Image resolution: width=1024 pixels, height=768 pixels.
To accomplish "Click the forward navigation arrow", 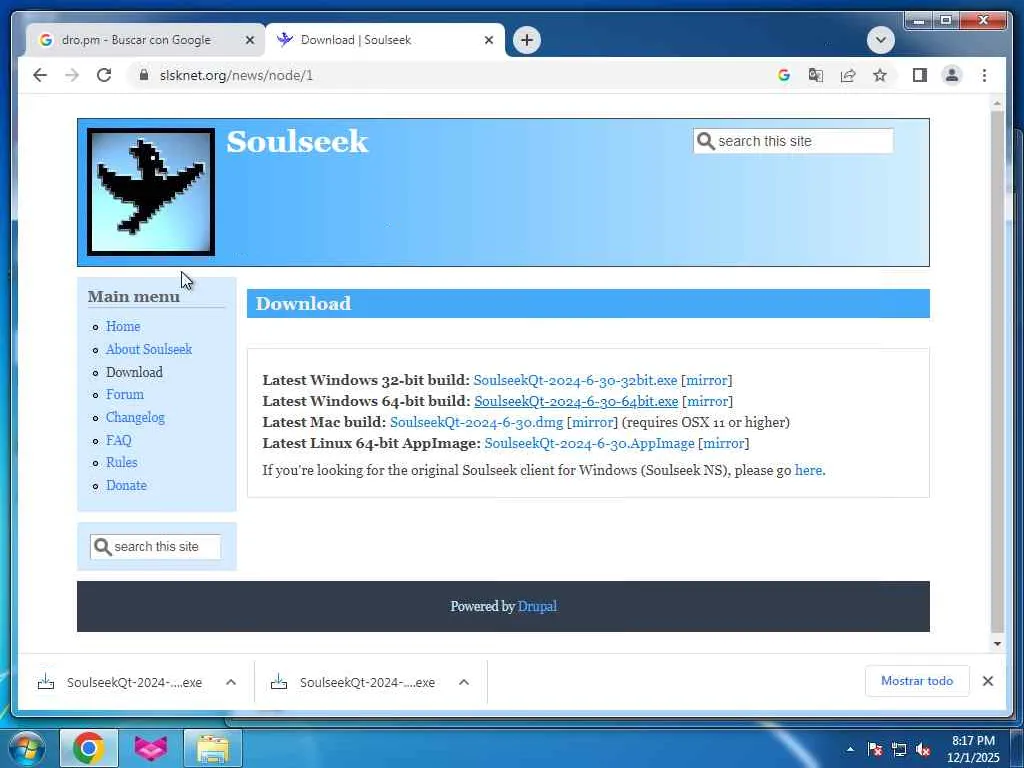I will click(x=72, y=75).
